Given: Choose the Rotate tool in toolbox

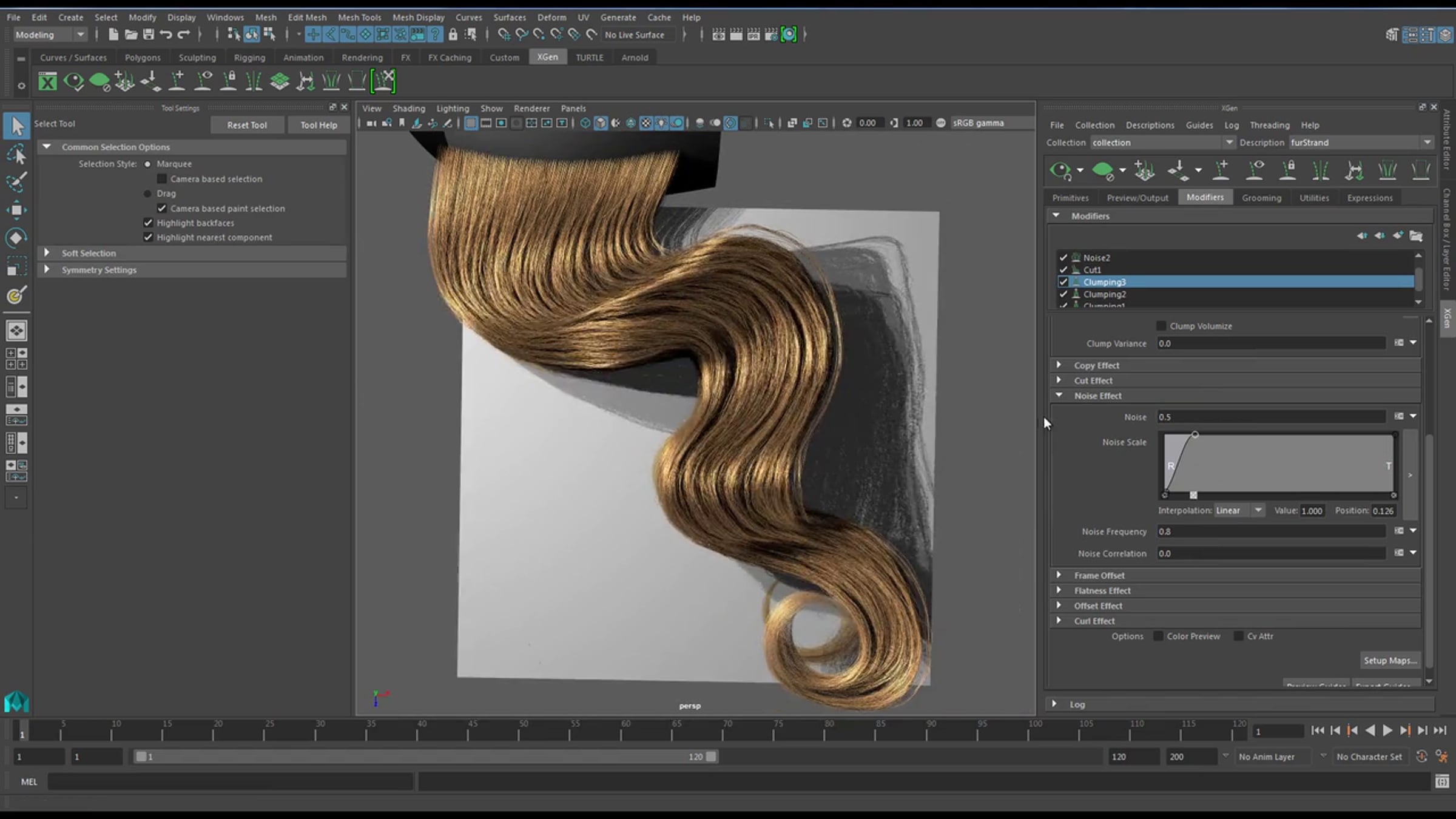Looking at the screenshot, I should [16, 238].
